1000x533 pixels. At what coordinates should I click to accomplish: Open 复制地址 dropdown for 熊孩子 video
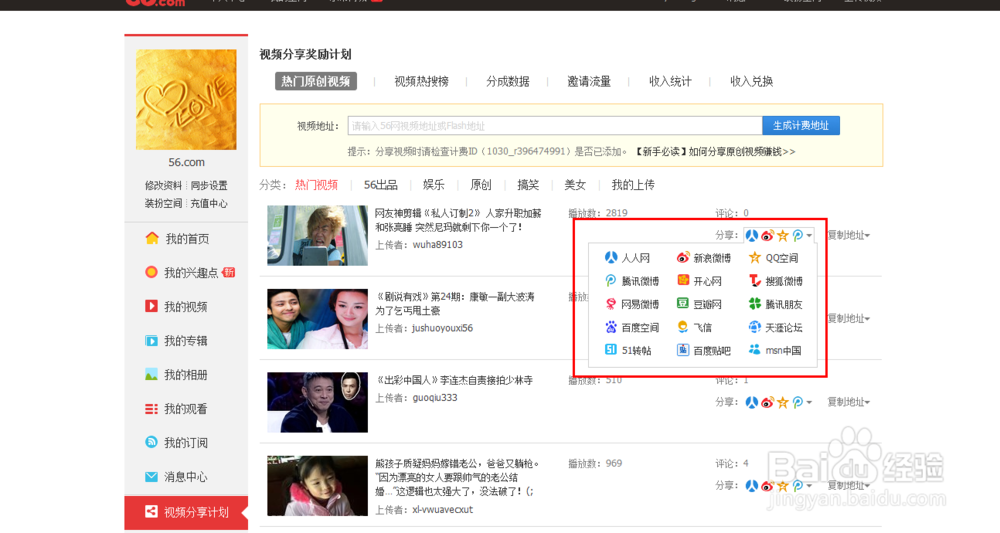click(x=849, y=486)
